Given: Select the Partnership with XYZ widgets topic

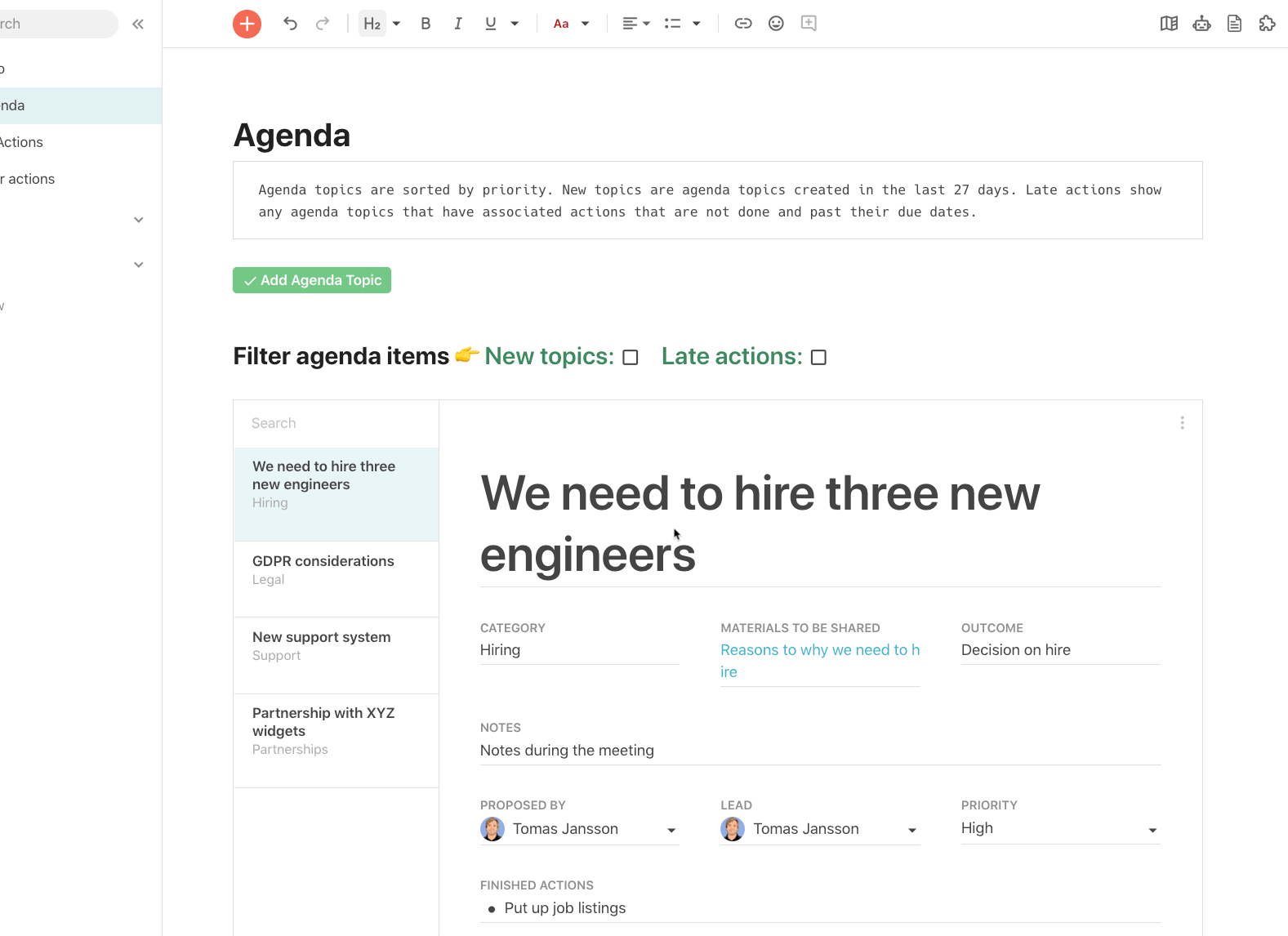Looking at the screenshot, I should 336,741.
